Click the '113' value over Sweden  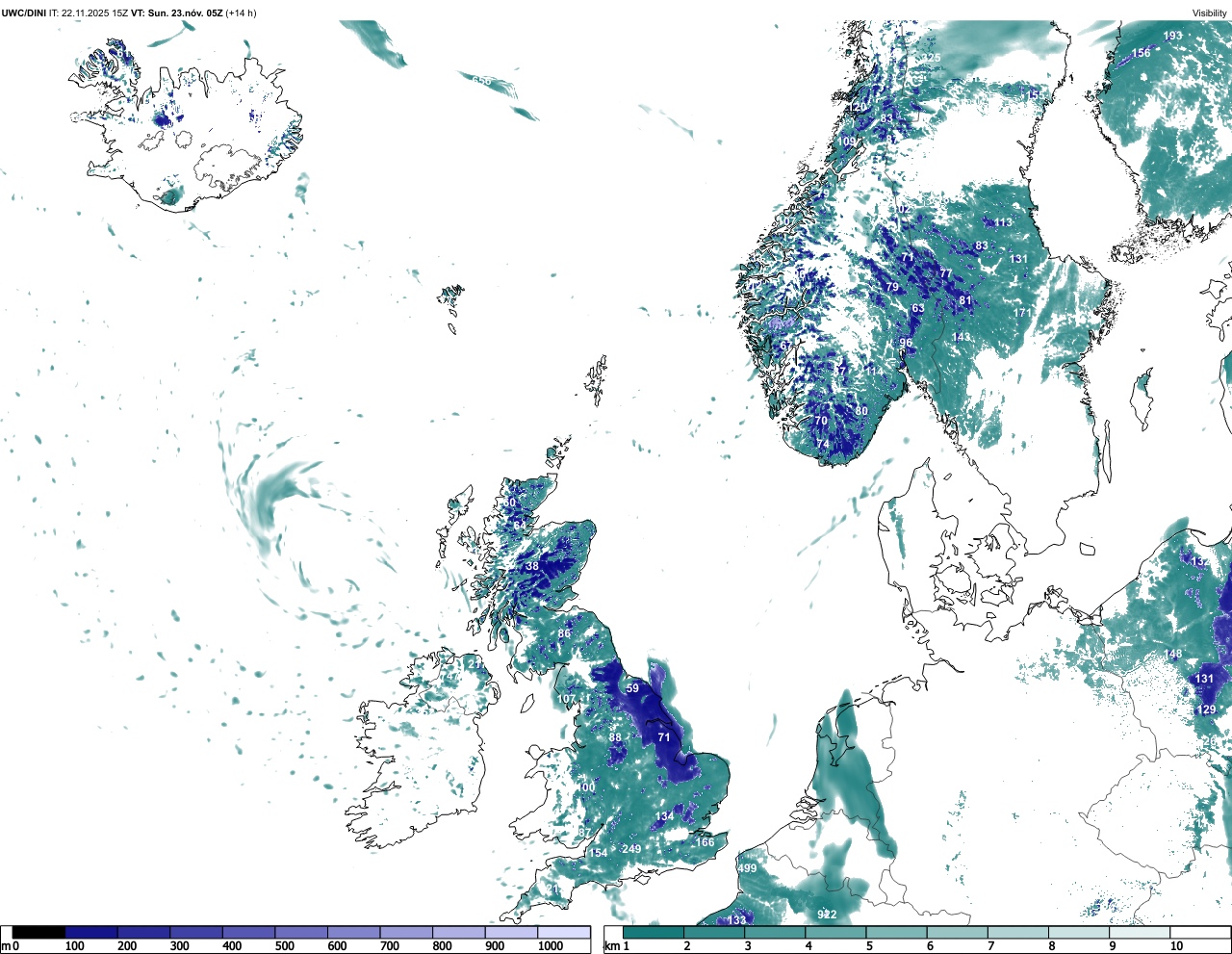1003,223
